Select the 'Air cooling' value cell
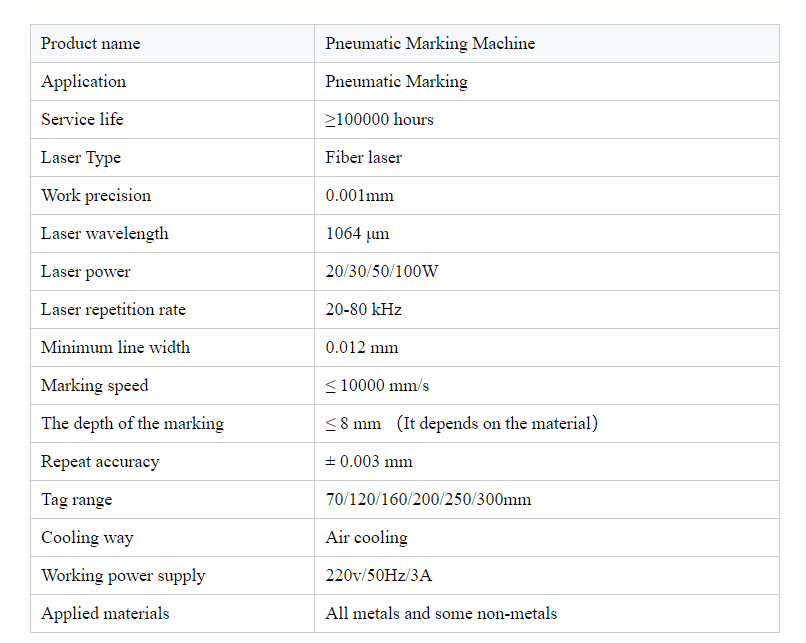 (546, 538)
